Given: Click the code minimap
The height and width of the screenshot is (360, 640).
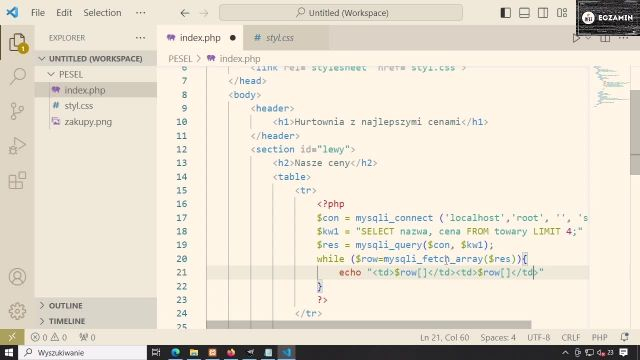Looking at the screenshot, I should pos(610,87).
